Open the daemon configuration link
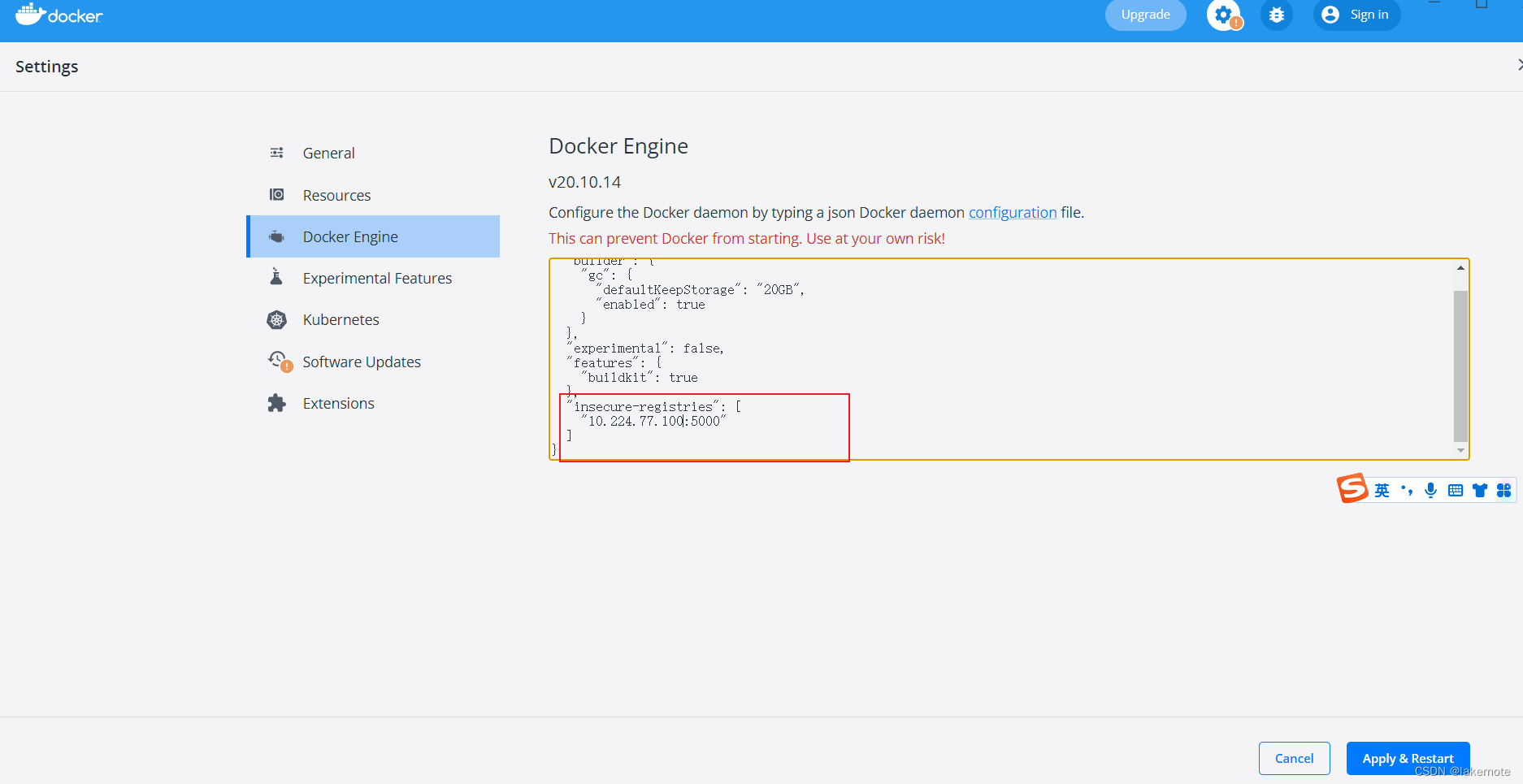1523x784 pixels. click(x=1013, y=212)
